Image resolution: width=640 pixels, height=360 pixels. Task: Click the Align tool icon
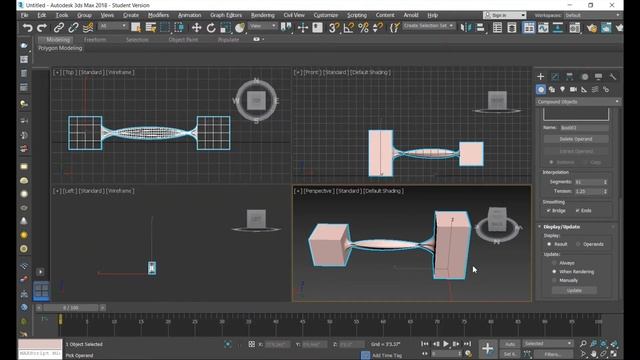(480, 27)
